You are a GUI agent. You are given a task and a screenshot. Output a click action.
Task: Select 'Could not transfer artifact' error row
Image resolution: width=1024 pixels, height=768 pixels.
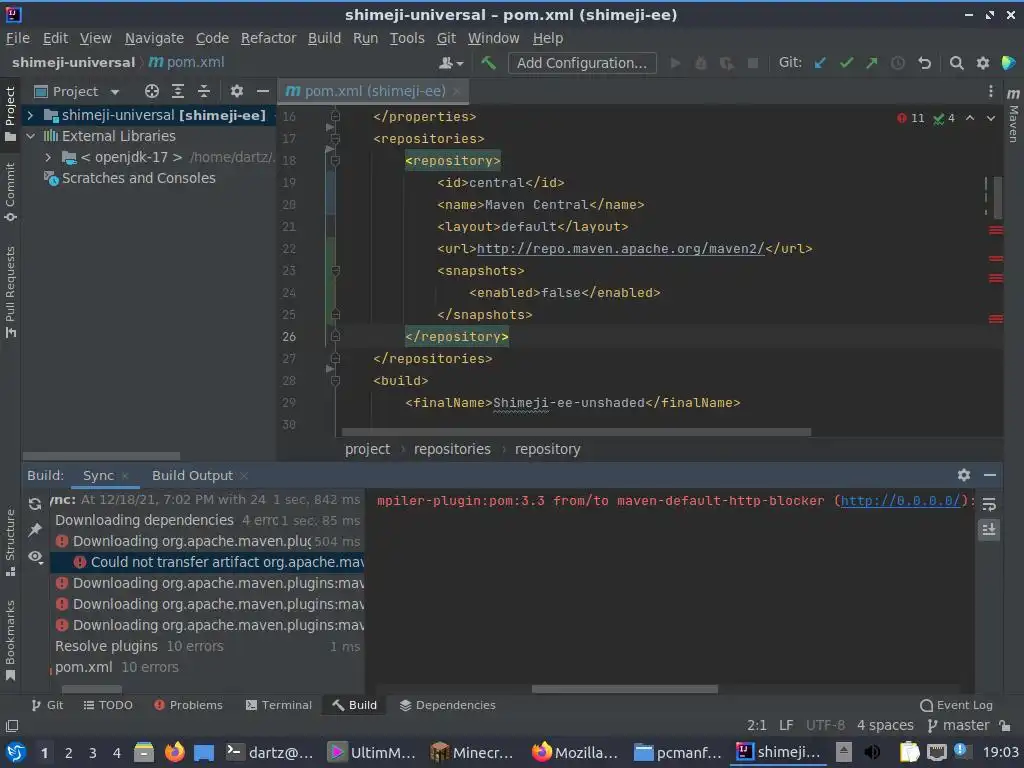207,562
